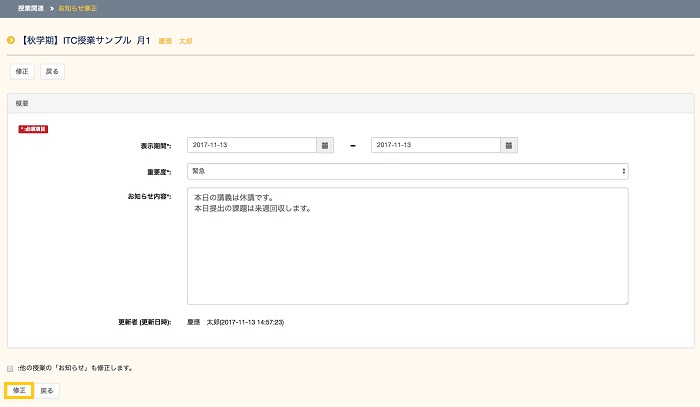This screenshot has height=407, width=700.
Task: Focus the end date input field
Action: coord(435,145)
